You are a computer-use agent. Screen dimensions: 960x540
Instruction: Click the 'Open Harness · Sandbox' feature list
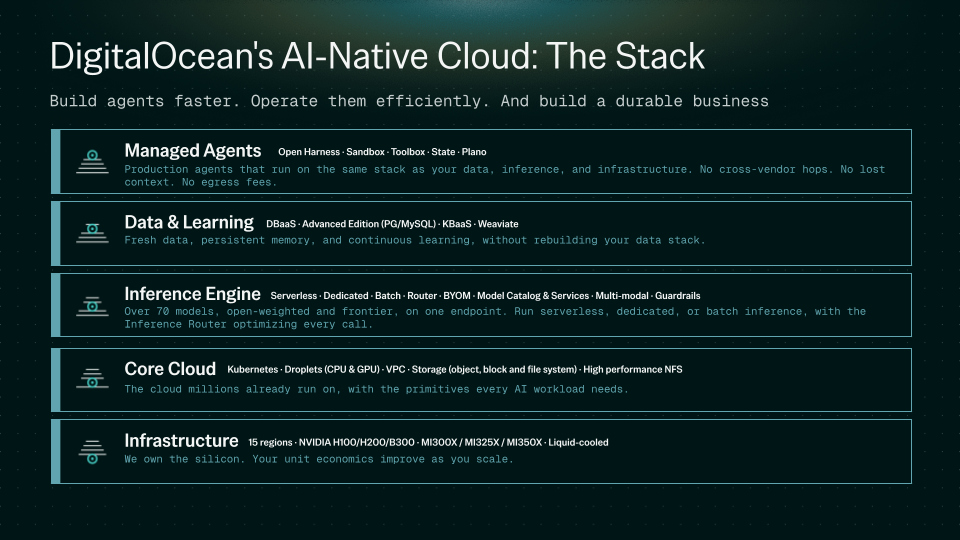click(382, 152)
